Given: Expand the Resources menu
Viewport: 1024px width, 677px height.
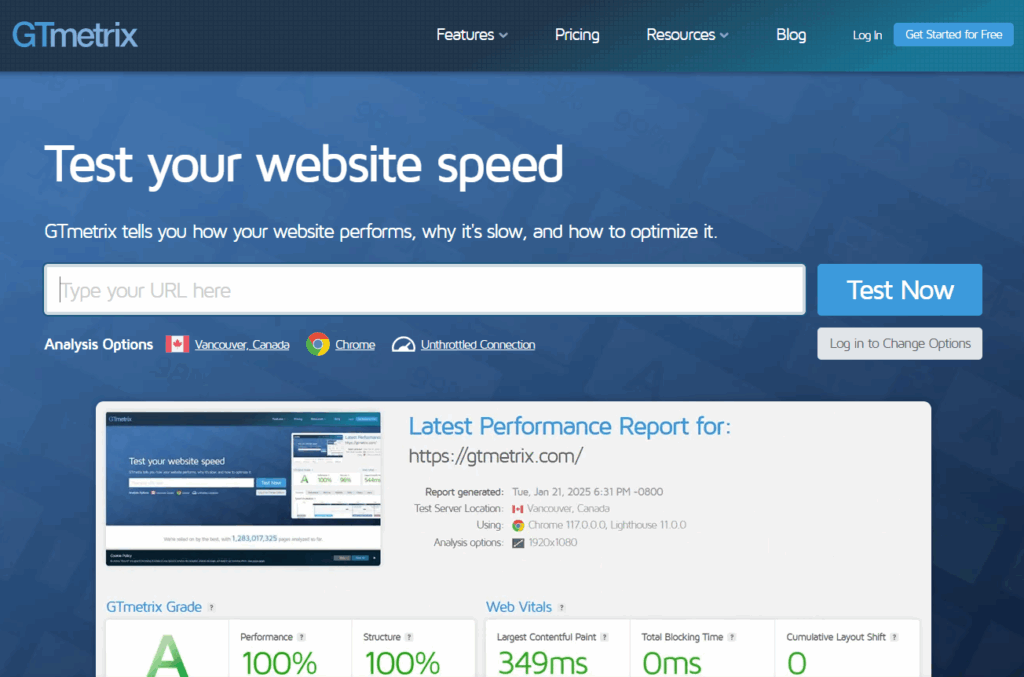Looking at the screenshot, I should click(x=687, y=35).
